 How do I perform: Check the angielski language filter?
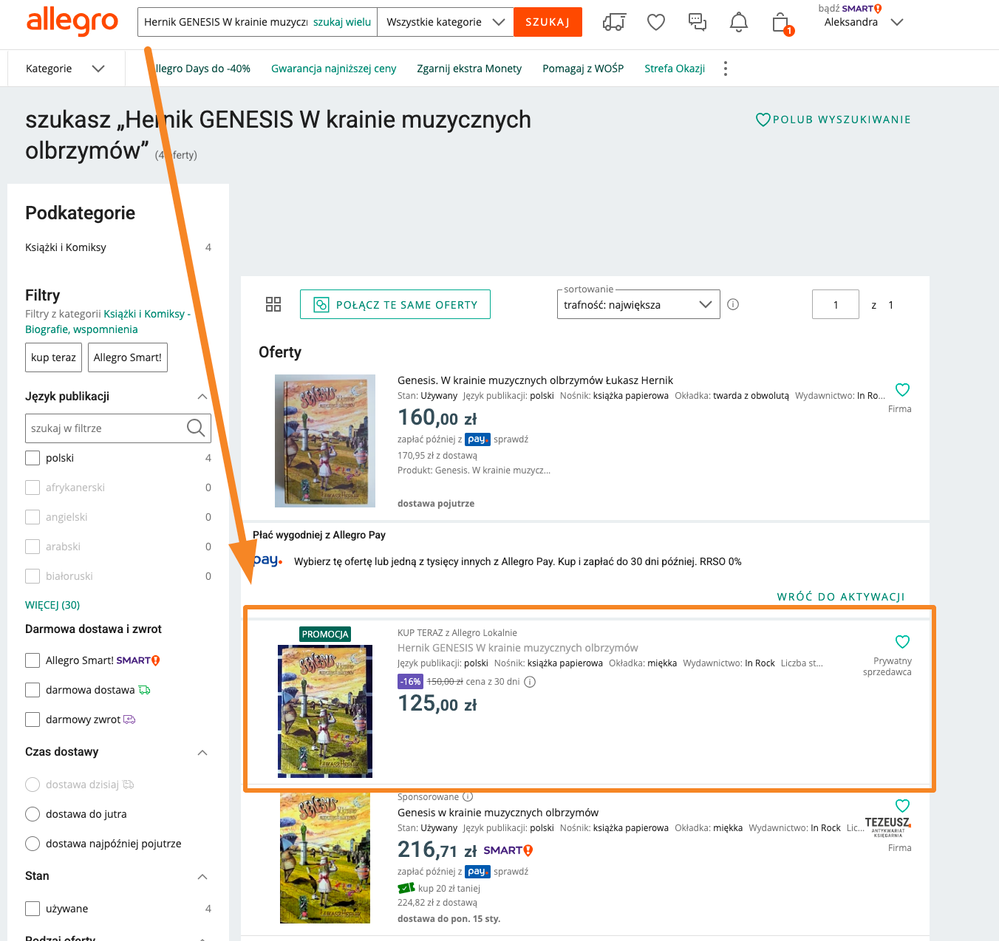click(x=32, y=517)
